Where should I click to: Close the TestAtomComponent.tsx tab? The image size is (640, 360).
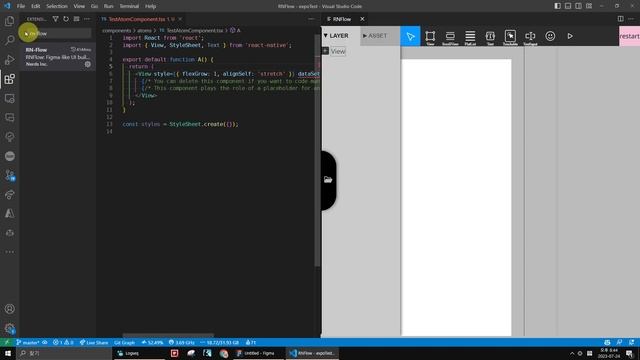tap(180, 19)
